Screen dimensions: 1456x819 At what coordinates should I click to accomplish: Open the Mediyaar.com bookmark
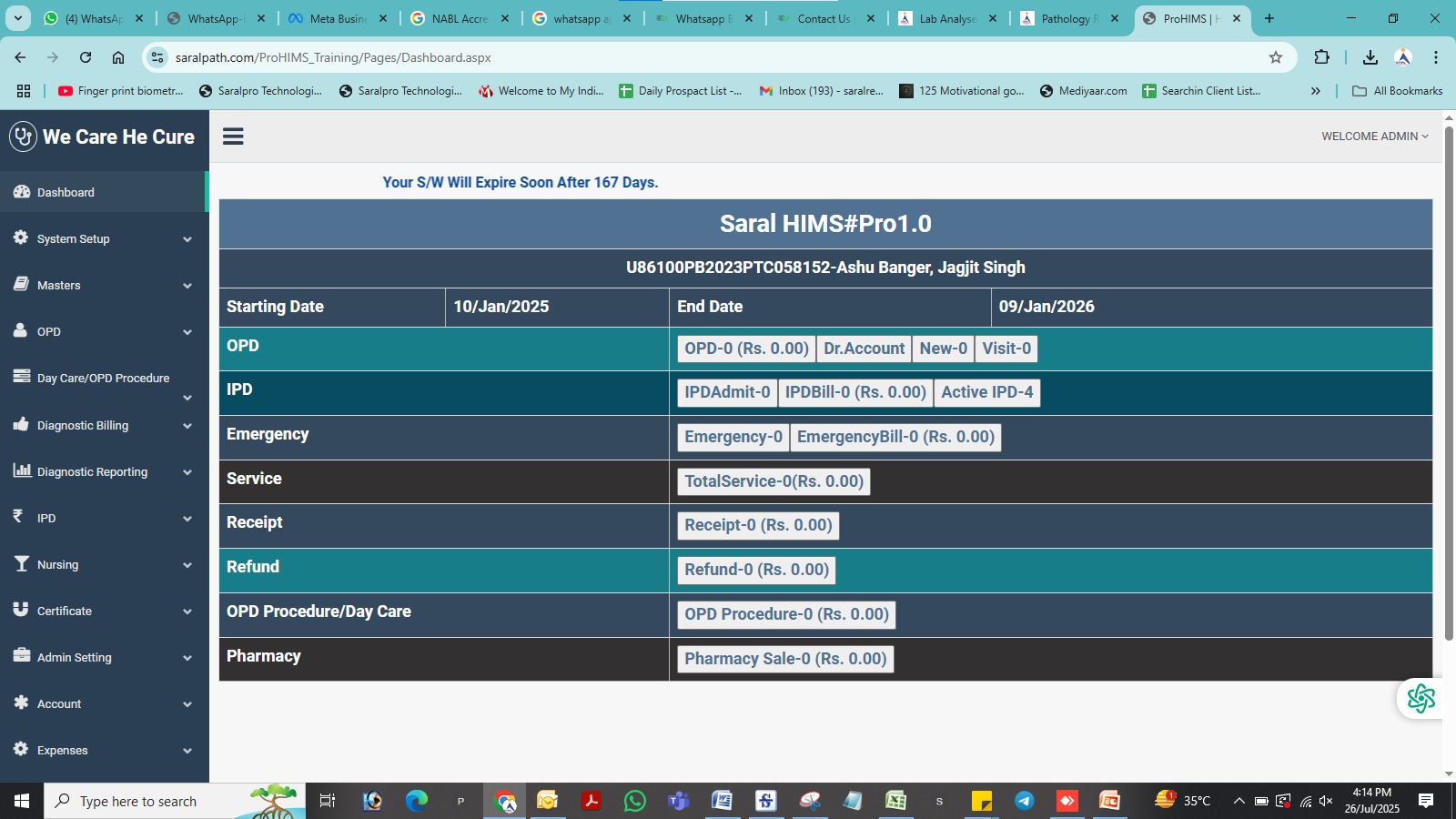[1083, 91]
